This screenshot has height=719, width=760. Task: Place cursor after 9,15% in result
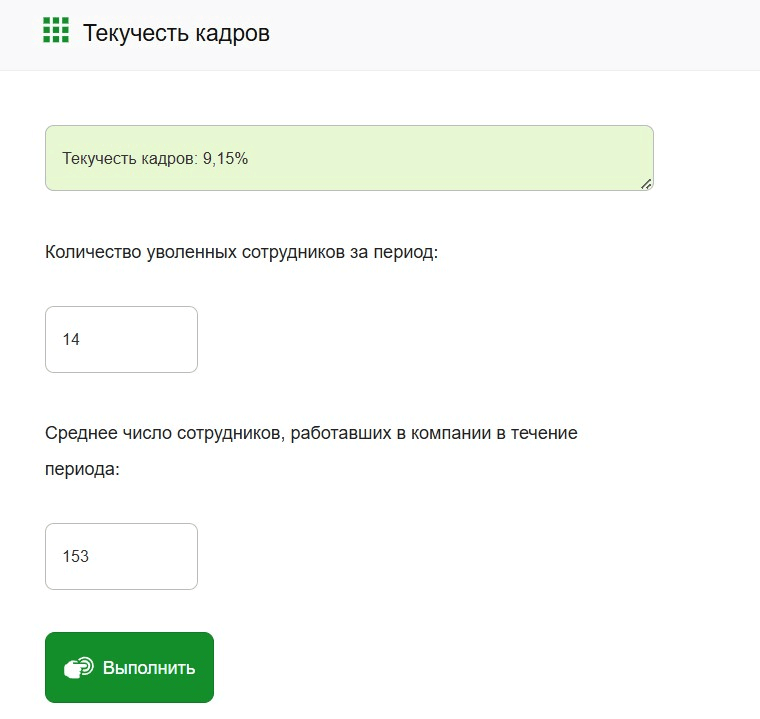click(x=249, y=159)
